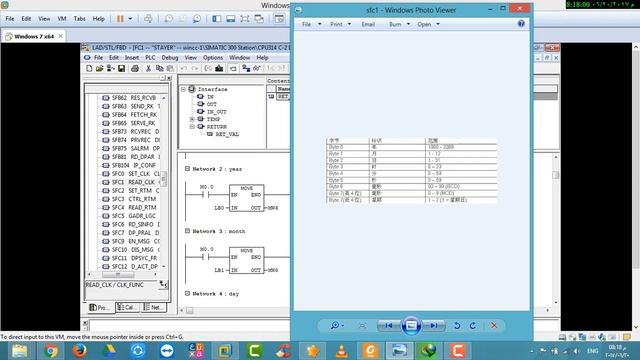Screen dimensions: 640x360
Task: Click the Cut scissors icon in LAD/STL/FBD toolbar
Action: (x=149, y=69)
